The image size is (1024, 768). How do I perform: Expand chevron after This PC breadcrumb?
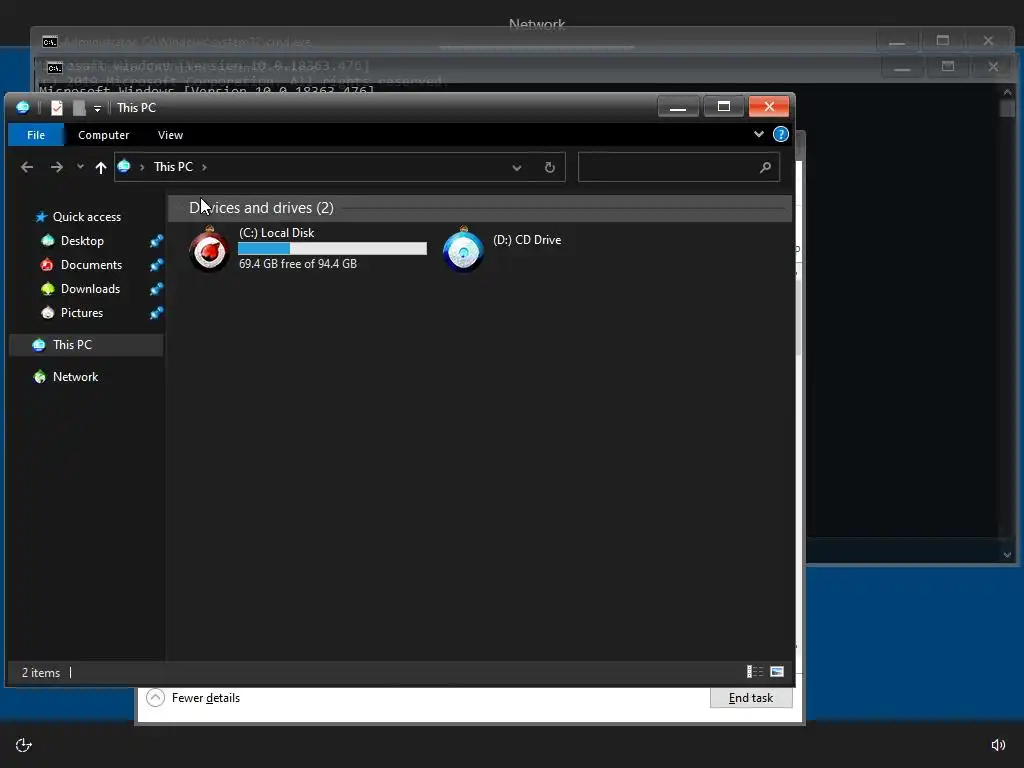[x=204, y=167]
